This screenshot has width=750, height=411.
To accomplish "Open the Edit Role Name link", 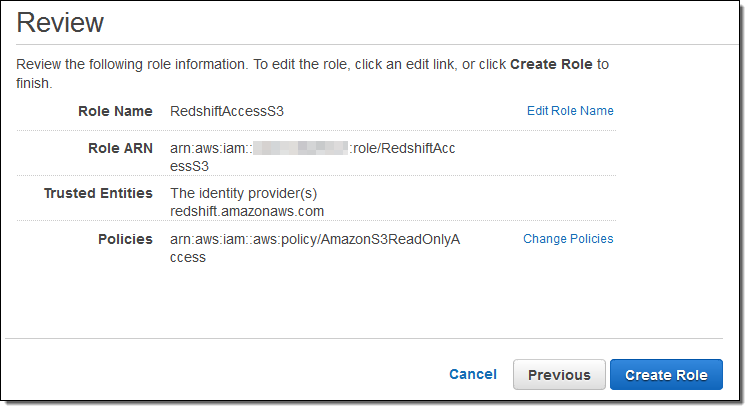I will 570,111.
